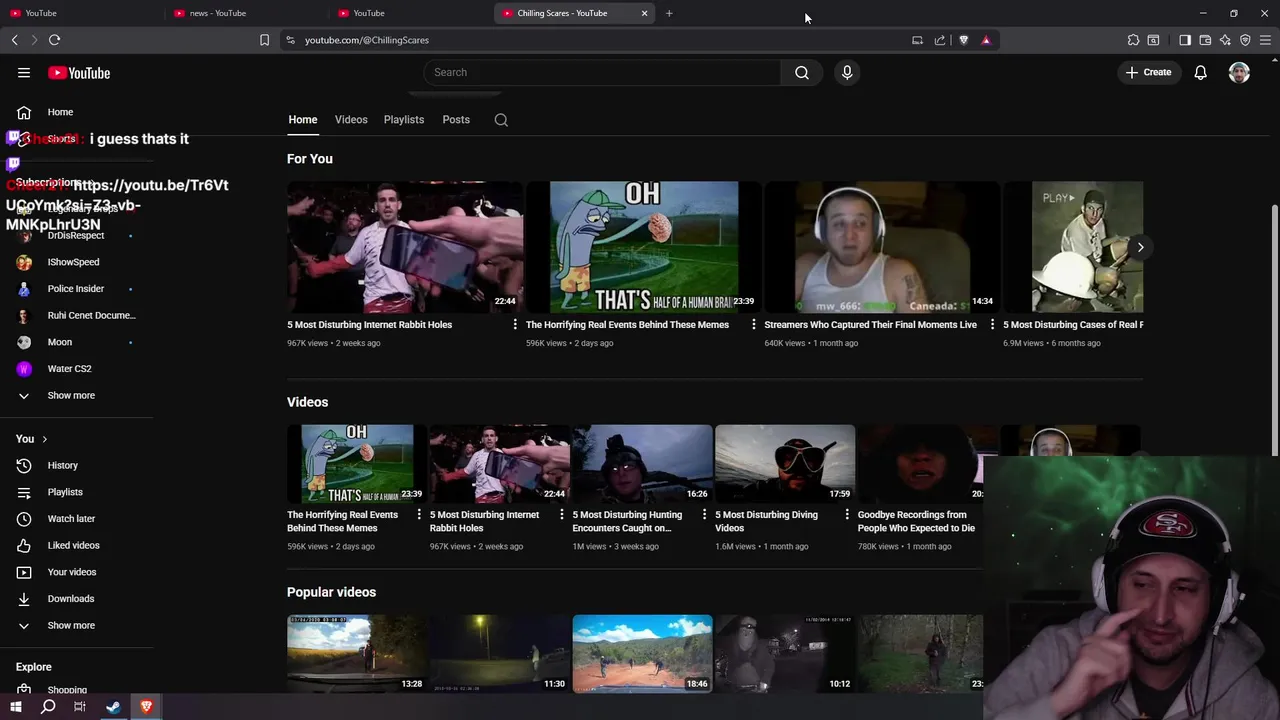1280x720 pixels.
Task: Show next For You videos arrow
Action: tap(1140, 247)
